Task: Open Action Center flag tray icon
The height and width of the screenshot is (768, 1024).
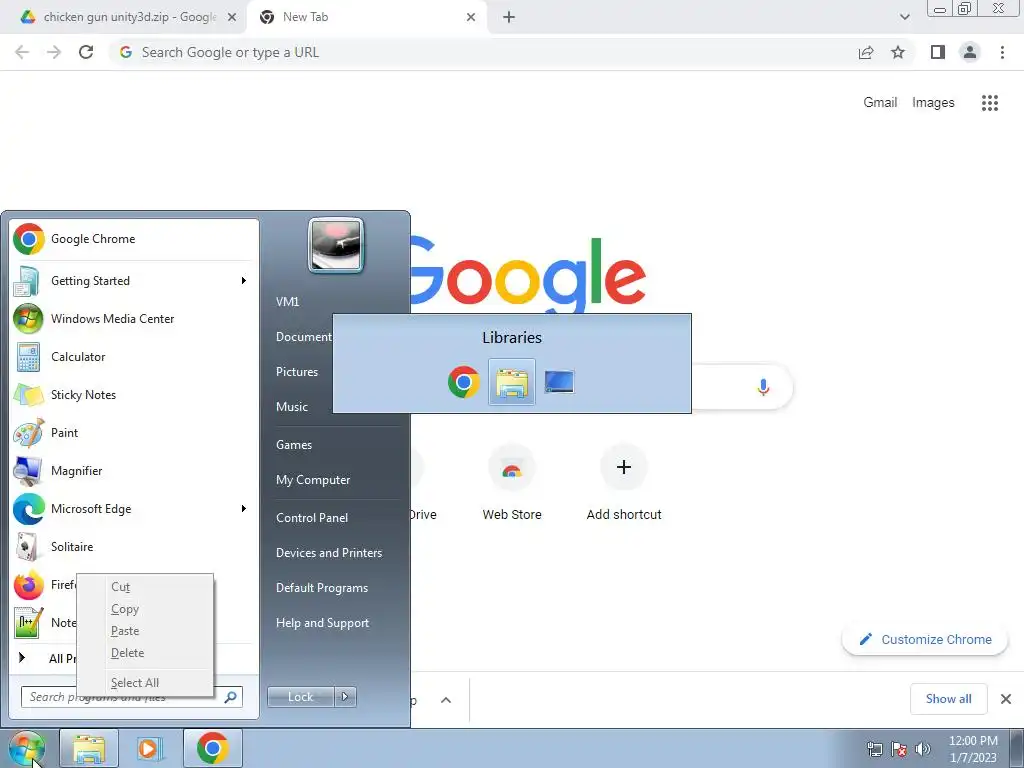Action: point(899,749)
